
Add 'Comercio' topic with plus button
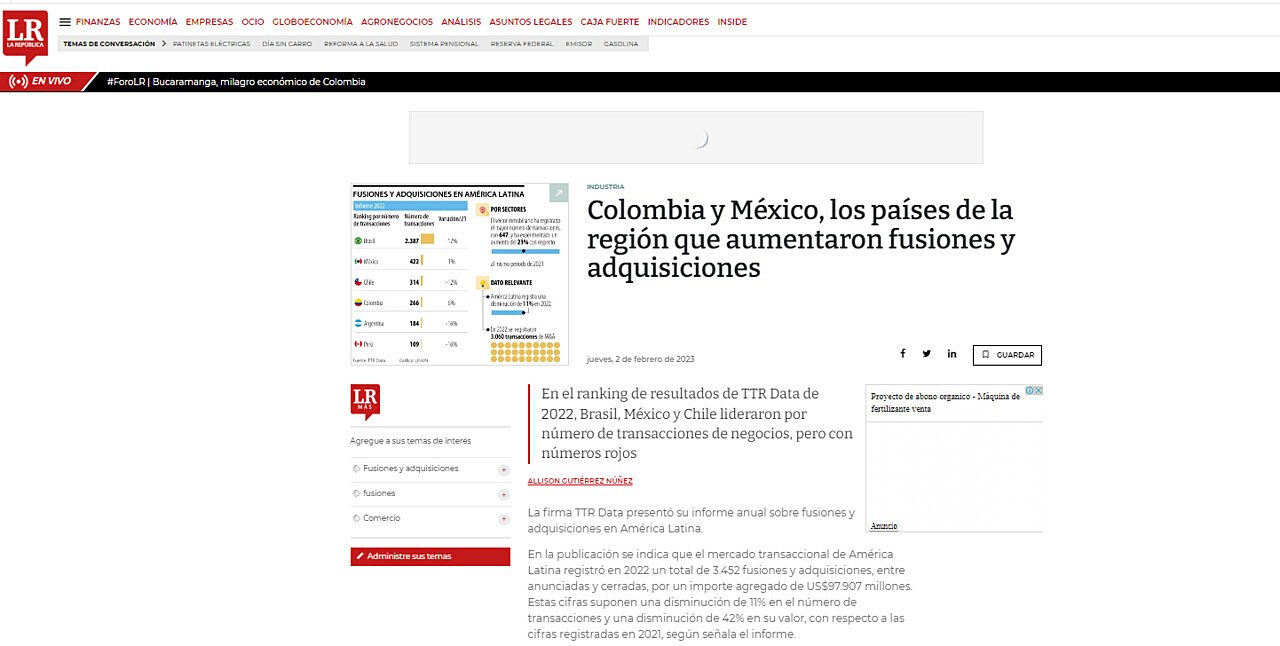[503, 519]
